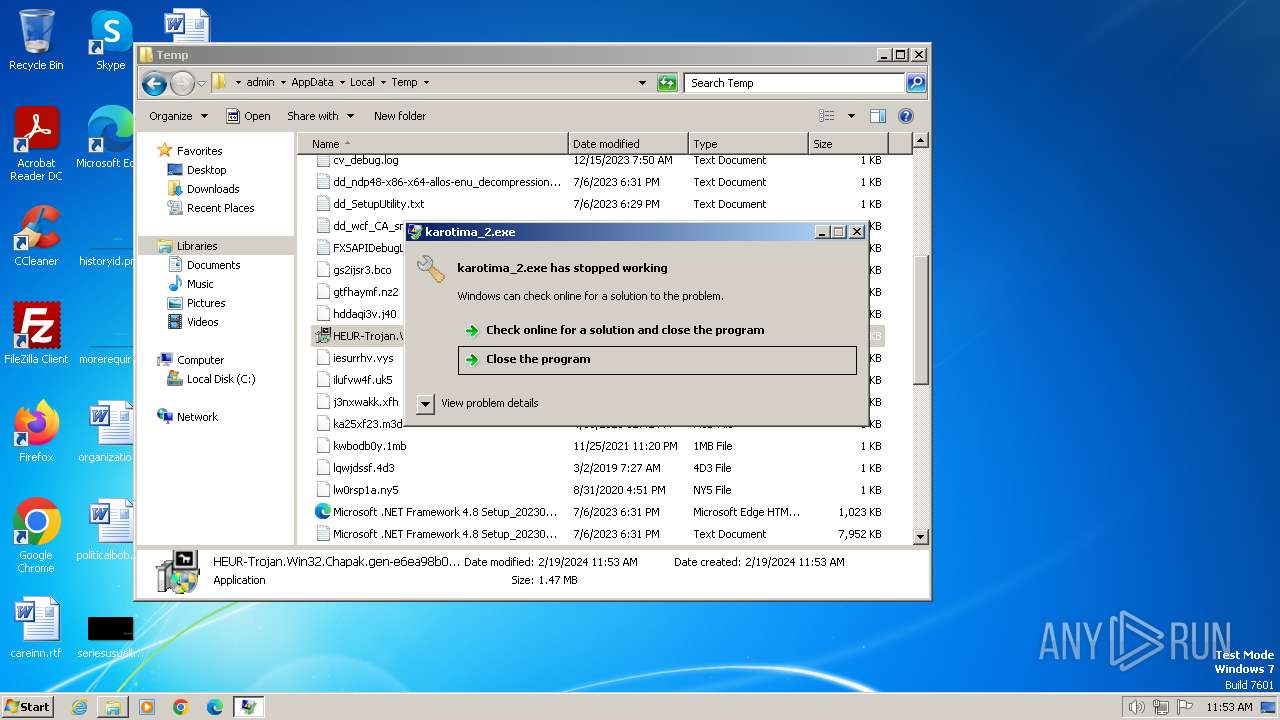Screen dimensions: 1280x720
Task: Click the Explorer Forward navigation button
Action: (x=182, y=83)
